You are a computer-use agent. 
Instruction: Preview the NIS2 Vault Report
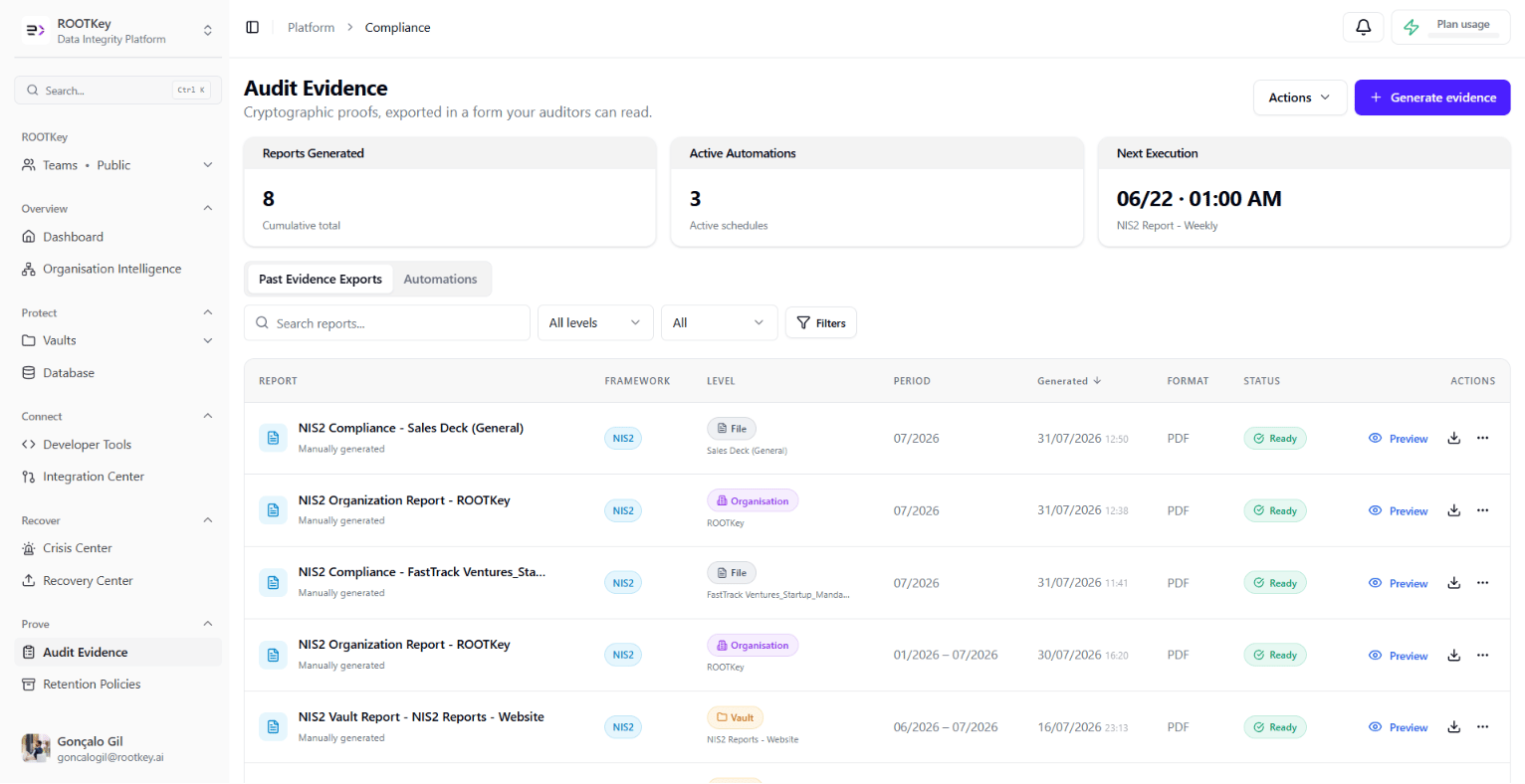click(x=1399, y=728)
